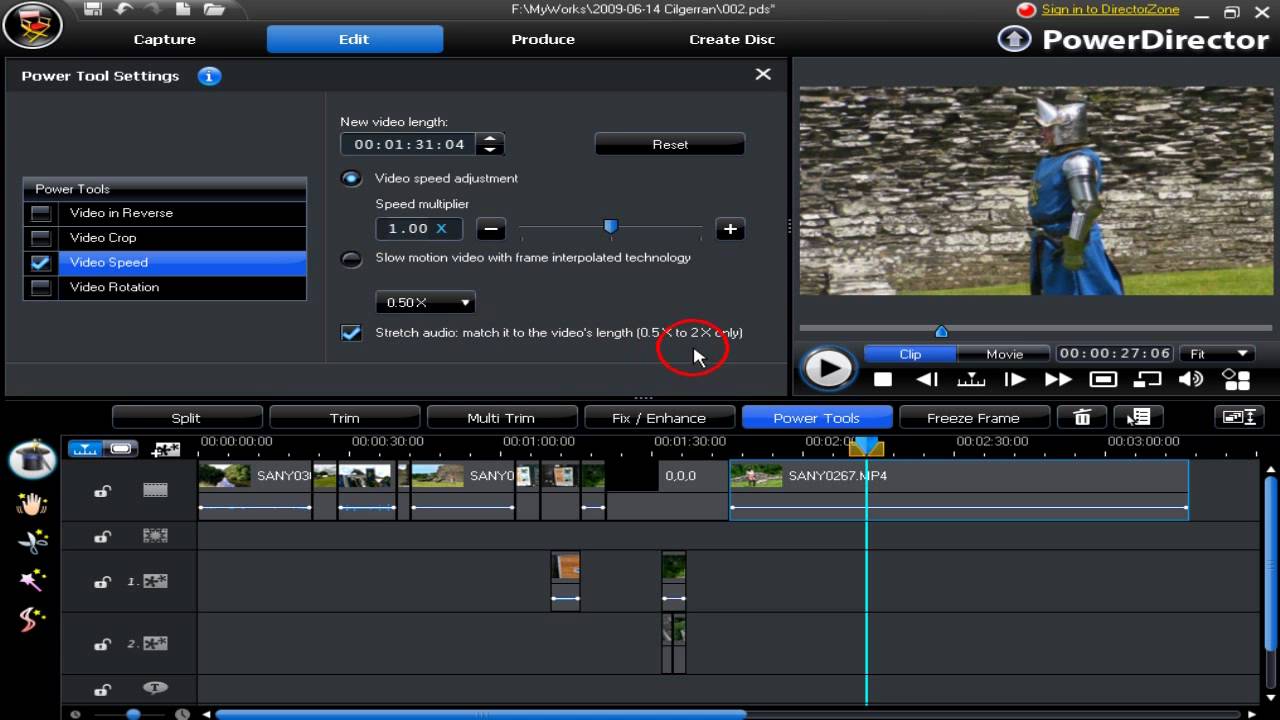Switch to the Create Disc tab
Screen dimensions: 1280x720
click(732, 39)
